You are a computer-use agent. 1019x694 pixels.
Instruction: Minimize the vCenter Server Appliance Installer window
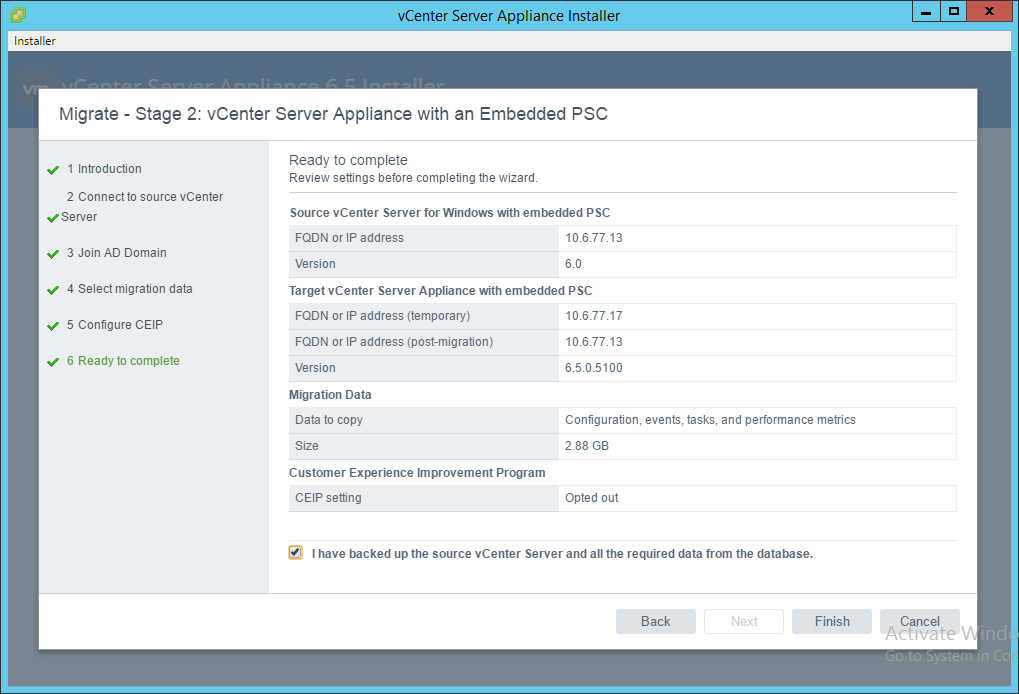point(926,12)
